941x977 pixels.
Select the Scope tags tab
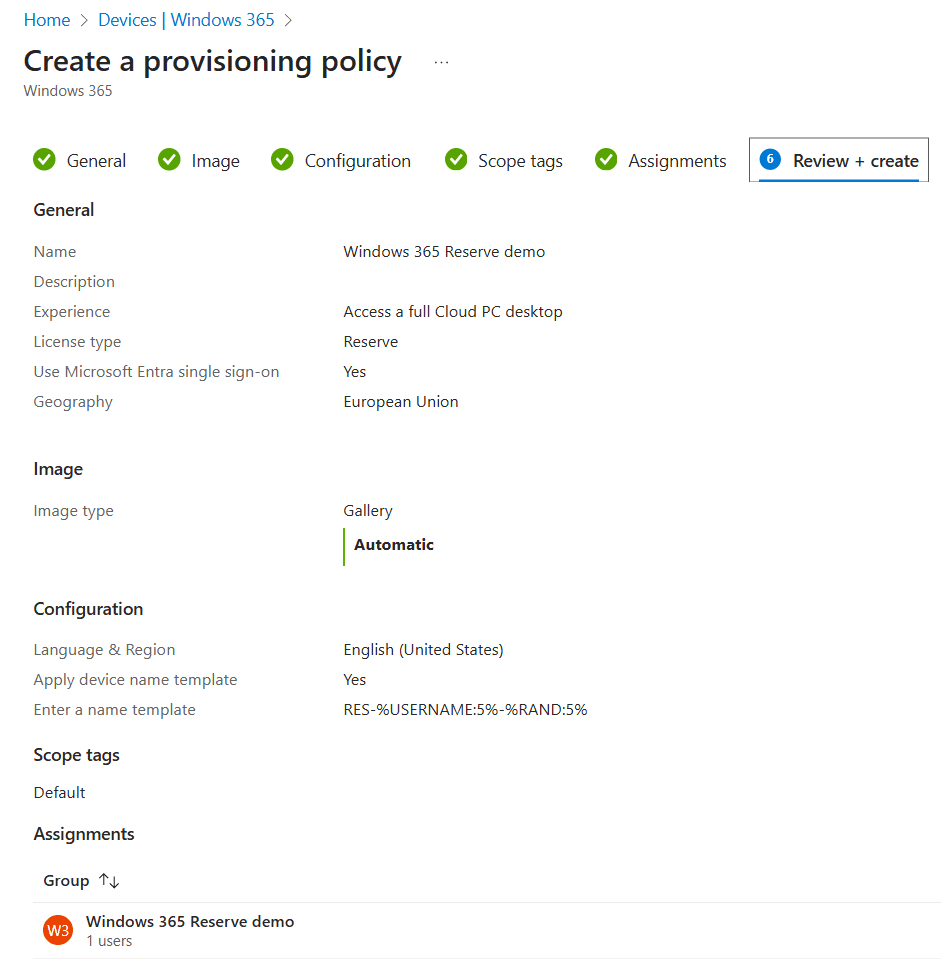[x=520, y=161]
